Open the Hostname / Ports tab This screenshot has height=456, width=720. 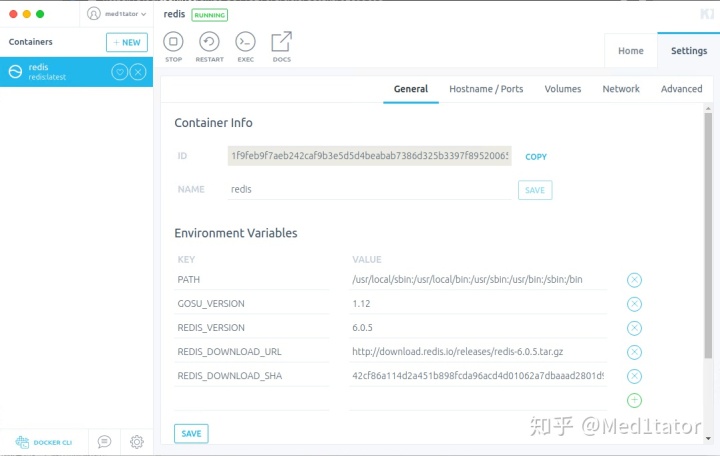[x=486, y=89]
